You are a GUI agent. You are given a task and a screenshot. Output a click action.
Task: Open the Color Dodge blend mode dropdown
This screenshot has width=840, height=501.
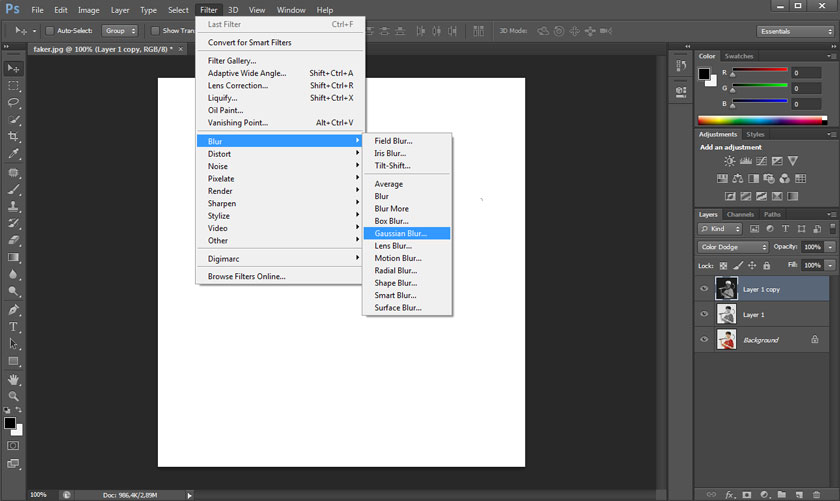click(x=733, y=247)
